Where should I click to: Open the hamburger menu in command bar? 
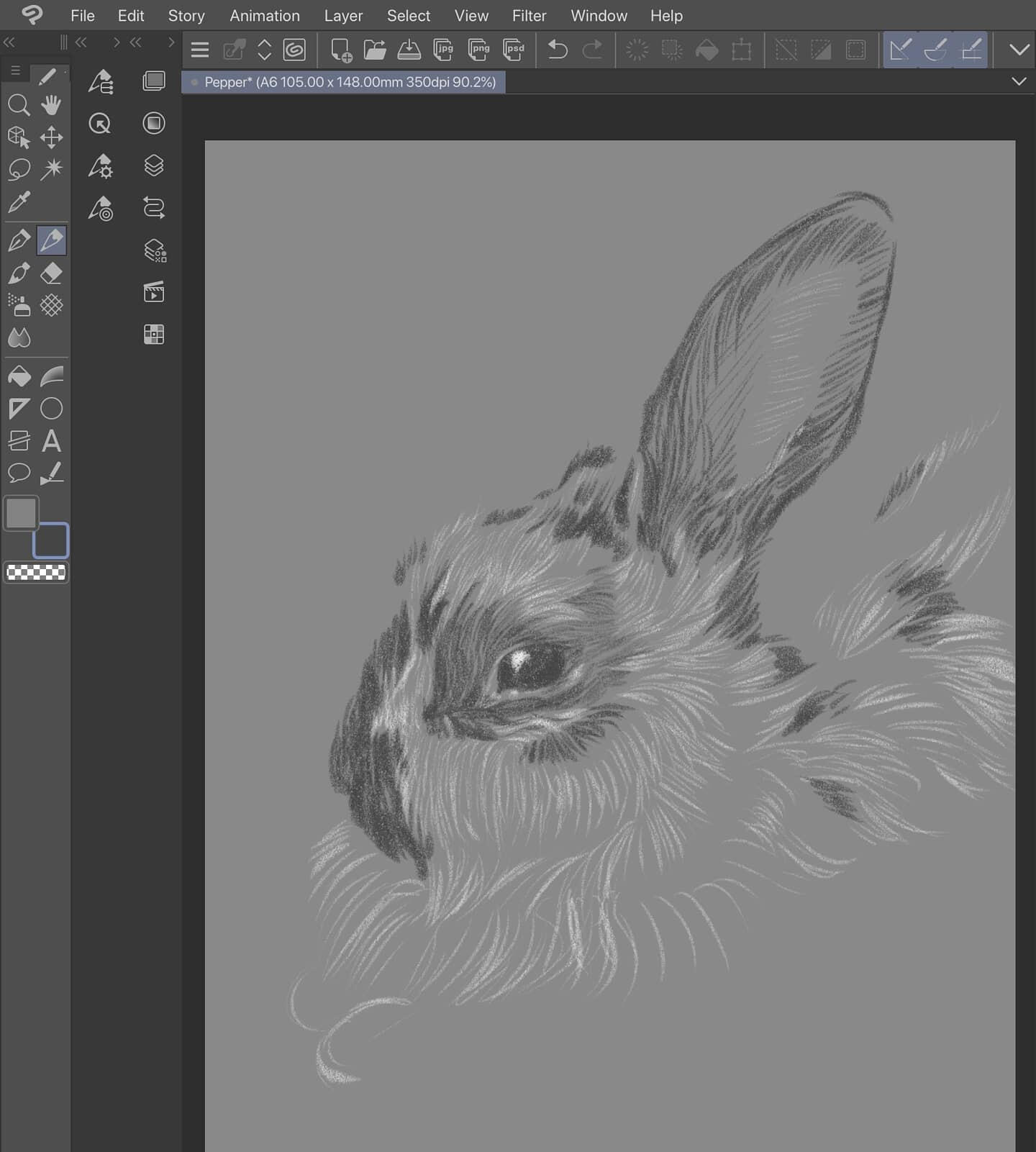point(200,50)
